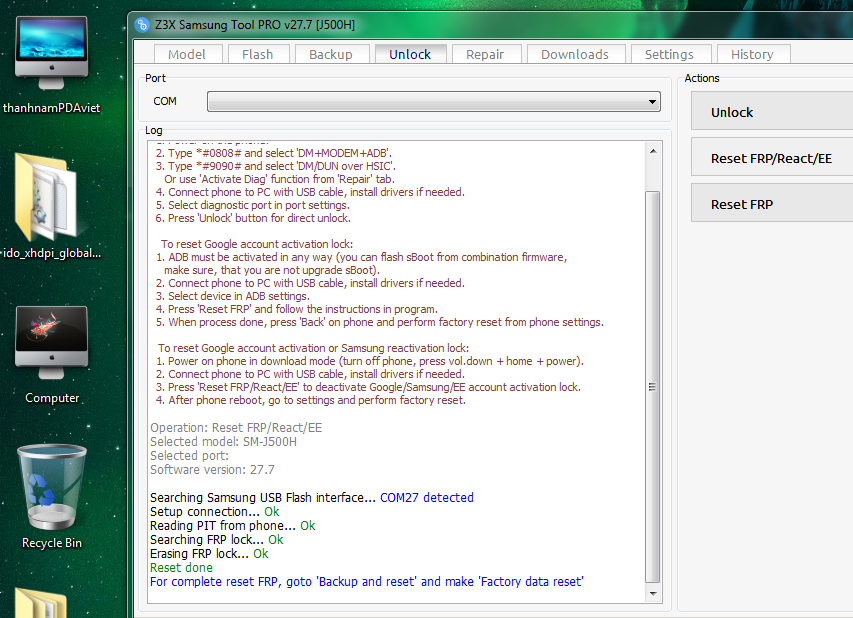This screenshot has width=853, height=618.
Task: Go to the Downloads tab
Action: (575, 54)
